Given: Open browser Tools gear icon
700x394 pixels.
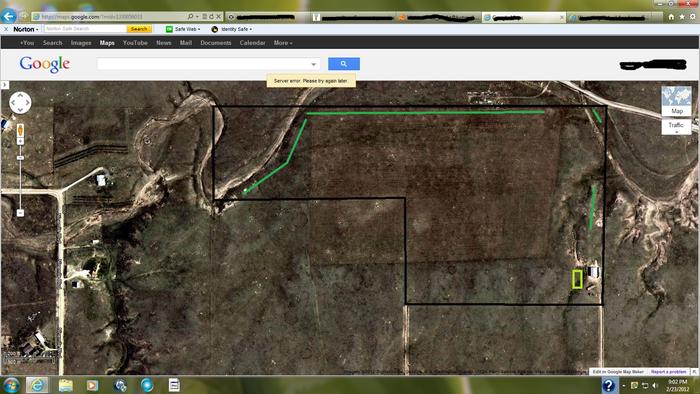Looking at the screenshot, I should click(692, 17).
